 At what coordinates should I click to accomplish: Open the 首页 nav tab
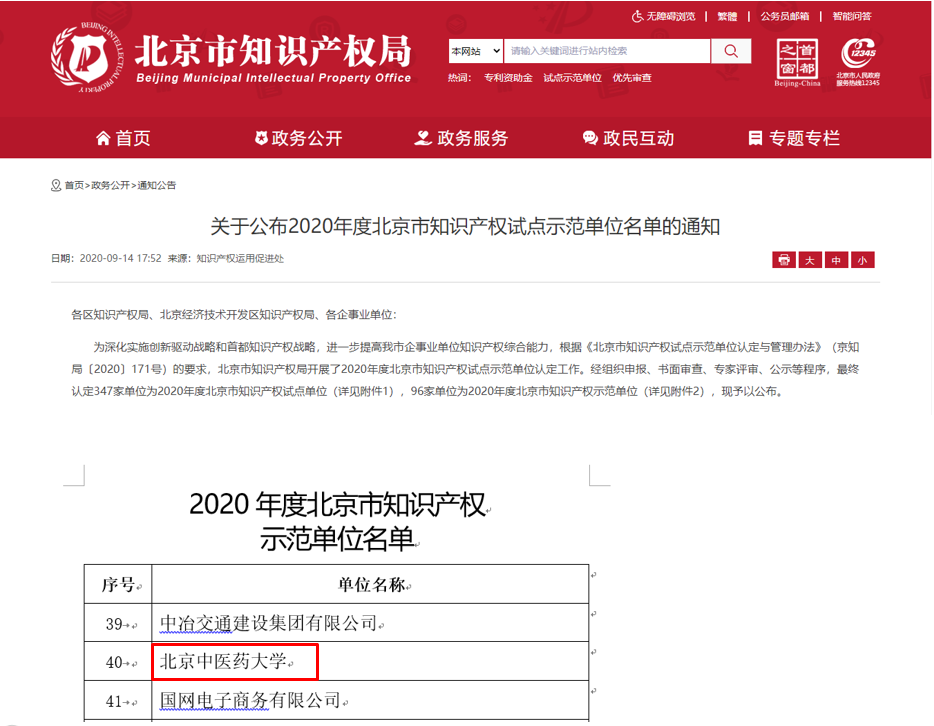click(123, 138)
